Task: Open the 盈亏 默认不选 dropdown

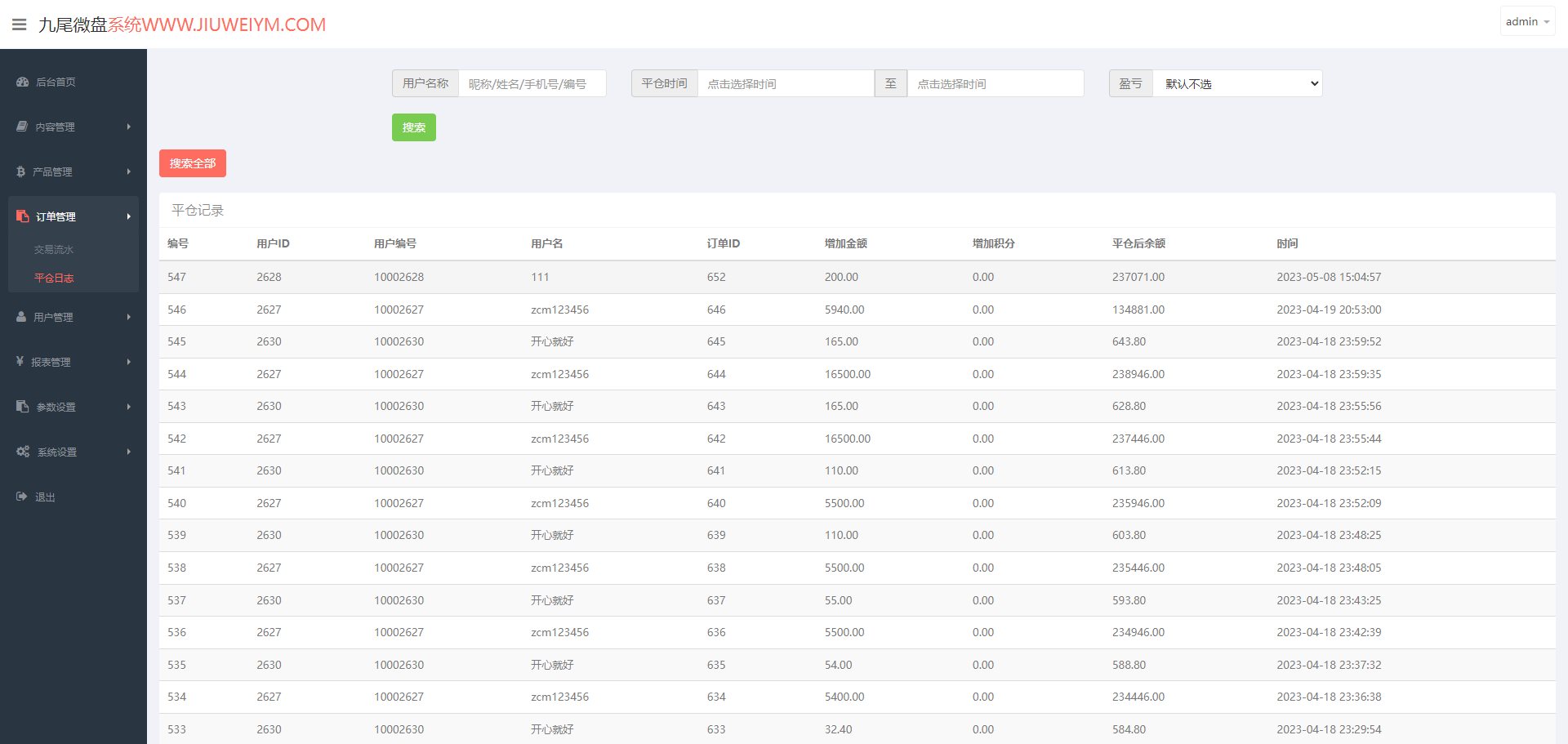Action: click(x=1237, y=83)
